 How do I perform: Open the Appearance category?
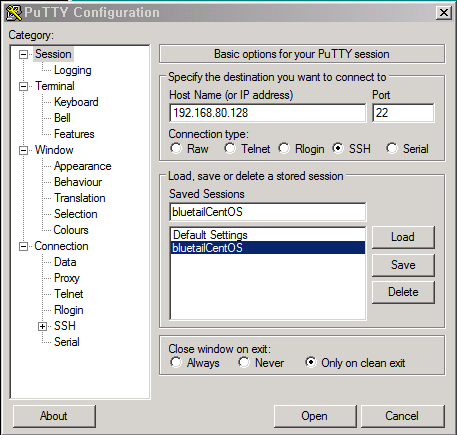coord(83,166)
